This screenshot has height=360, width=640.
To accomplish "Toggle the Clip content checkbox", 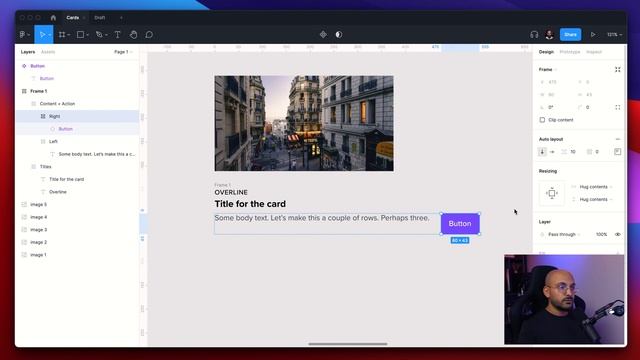I will point(542,120).
